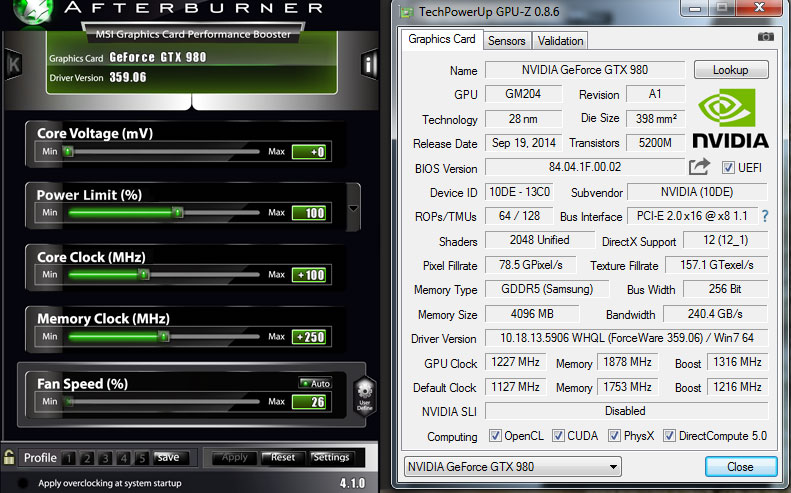Image resolution: width=791 pixels, height=493 pixels.
Task: Click the profile Save button
Action: click(171, 457)
